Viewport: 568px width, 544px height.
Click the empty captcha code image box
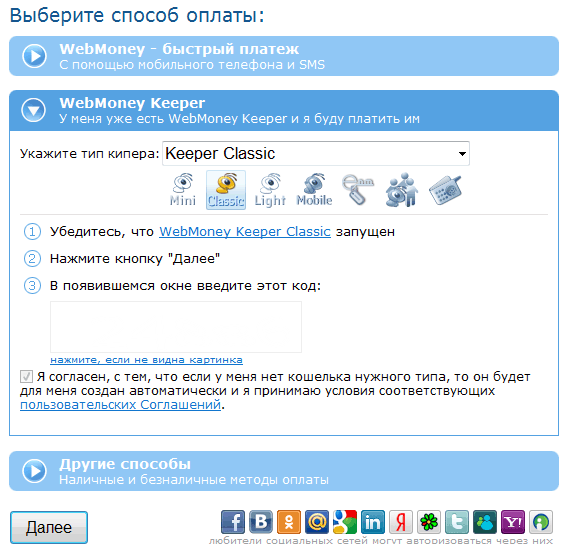(x=176, y=327)
